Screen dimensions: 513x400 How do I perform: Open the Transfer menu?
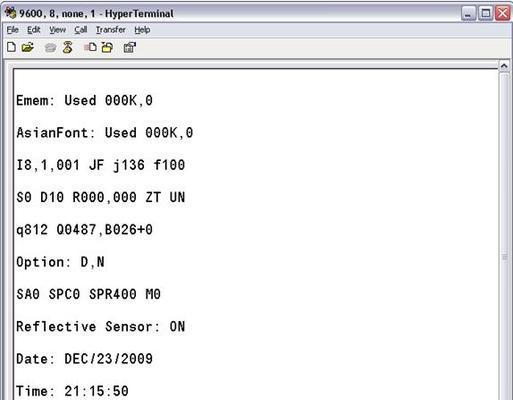[111, 30]
